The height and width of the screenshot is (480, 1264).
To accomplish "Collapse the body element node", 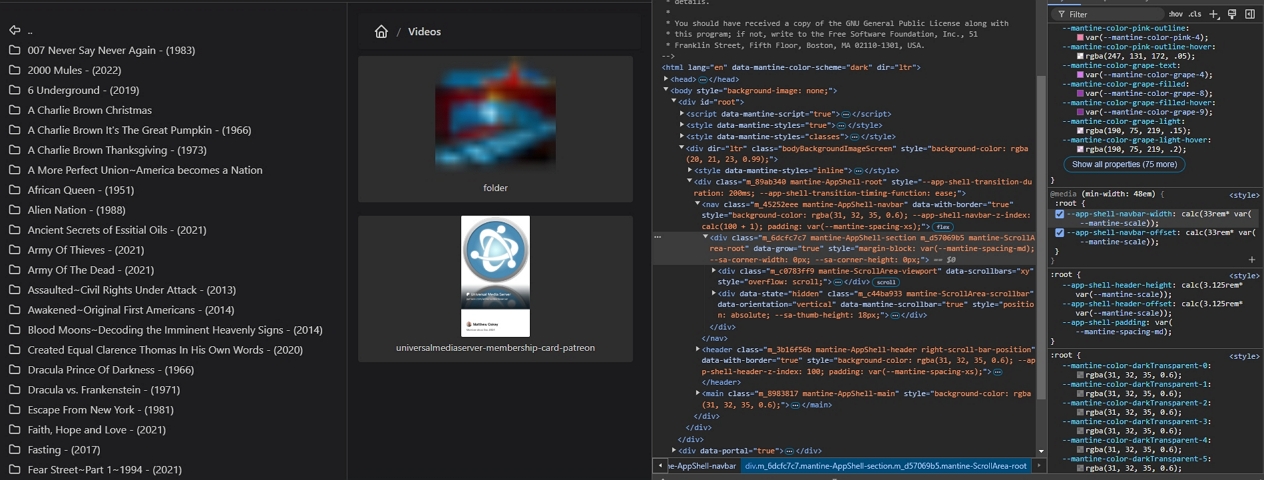I will [x=667, y=90].
